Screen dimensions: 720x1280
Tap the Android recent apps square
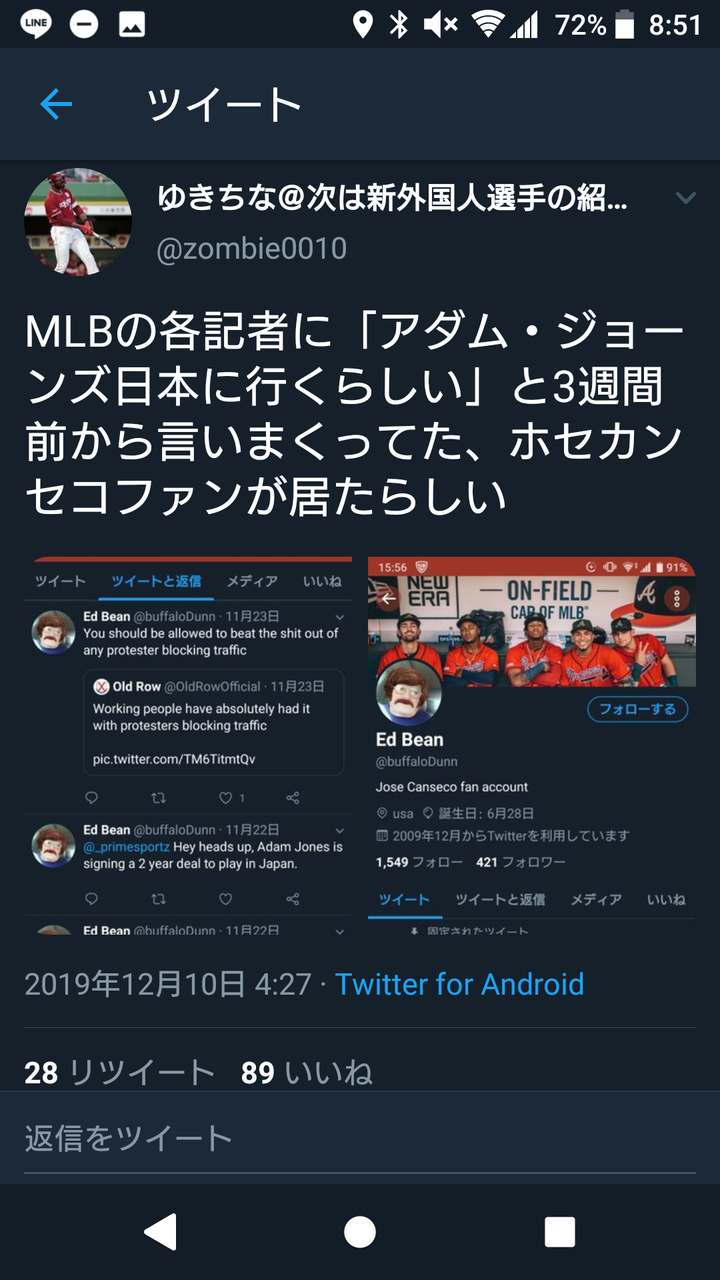click(559, 1232)
